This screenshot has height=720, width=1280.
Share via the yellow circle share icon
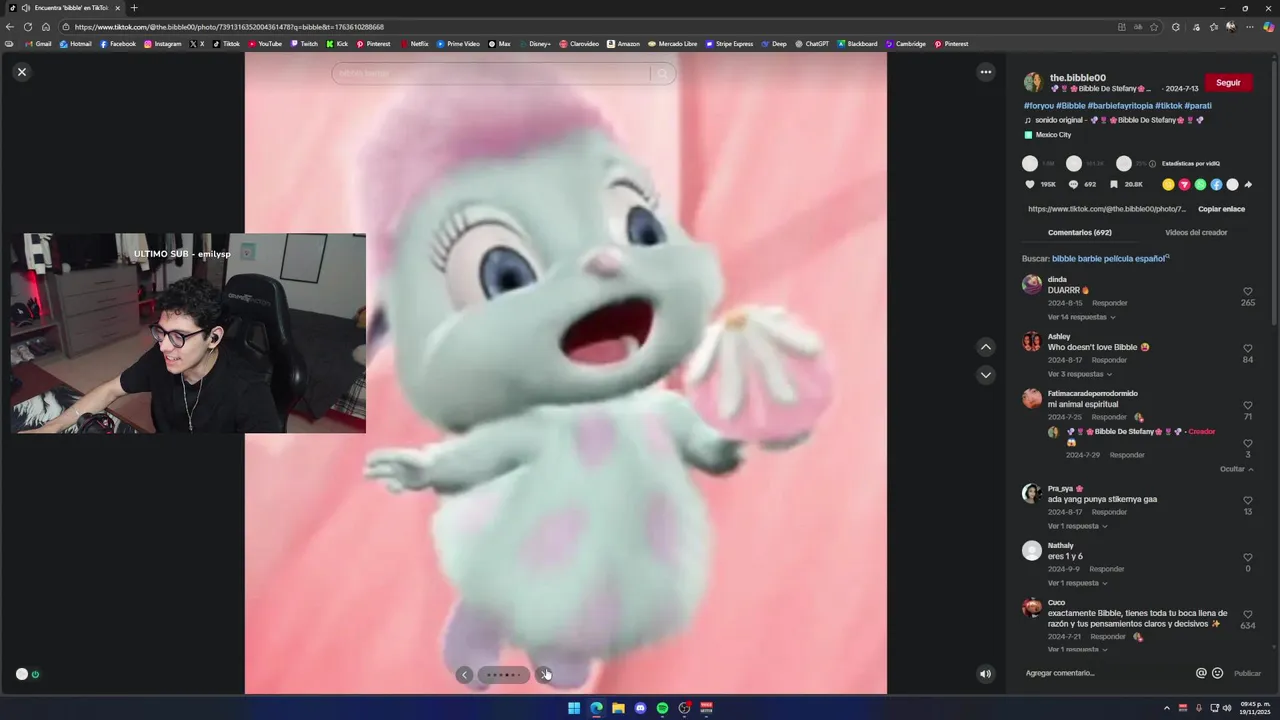coord(1168,185)
